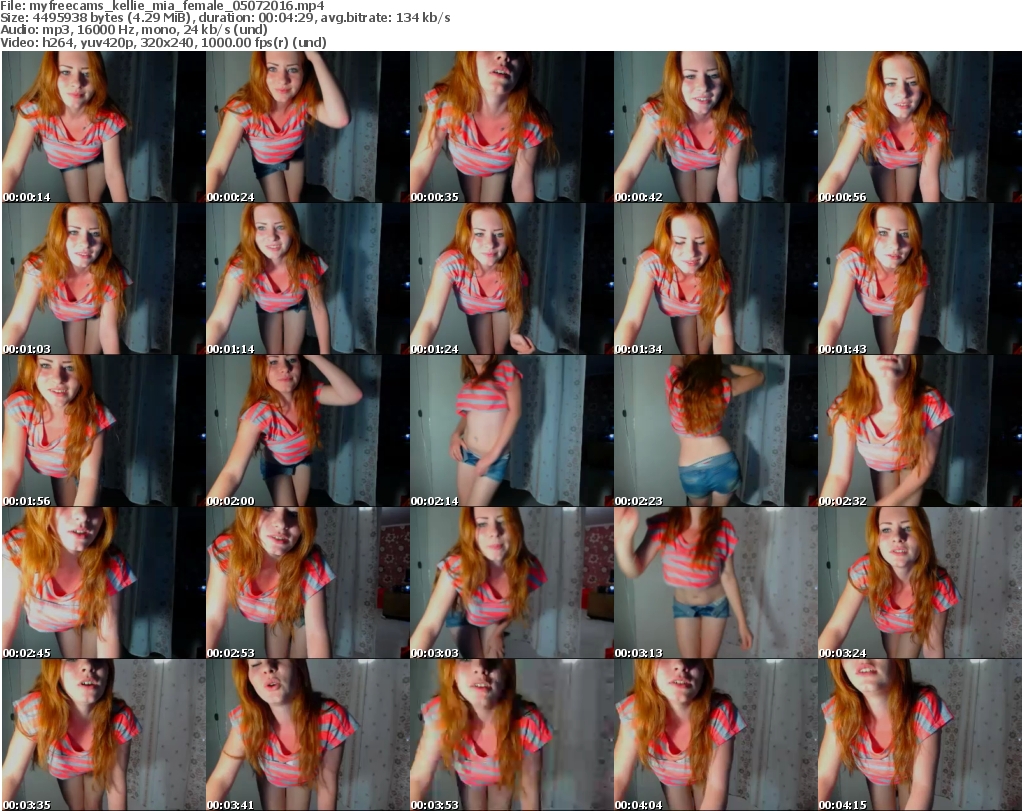Select the thumbnail stamped 00:00:35
This screenshot has width=1024, height=811.
(x=511, y=127)
